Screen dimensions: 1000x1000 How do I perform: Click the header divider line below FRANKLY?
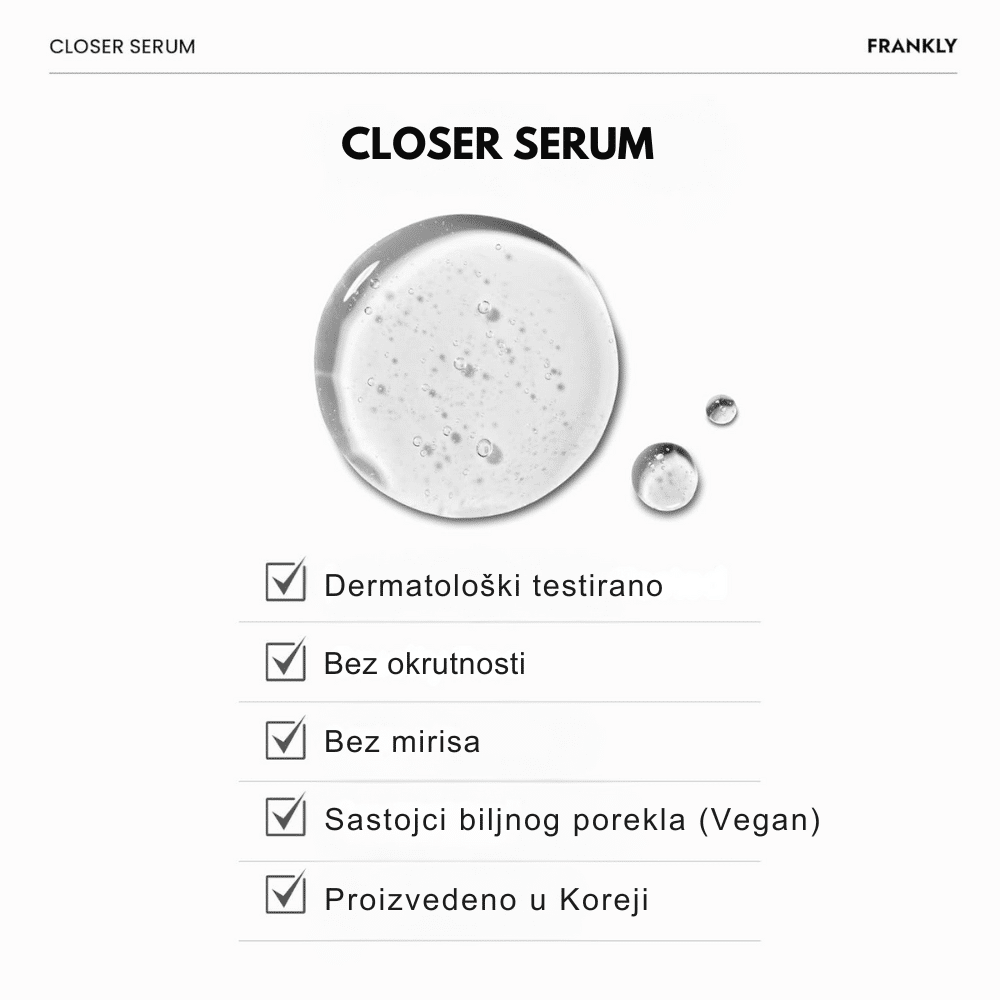[503, 73]
